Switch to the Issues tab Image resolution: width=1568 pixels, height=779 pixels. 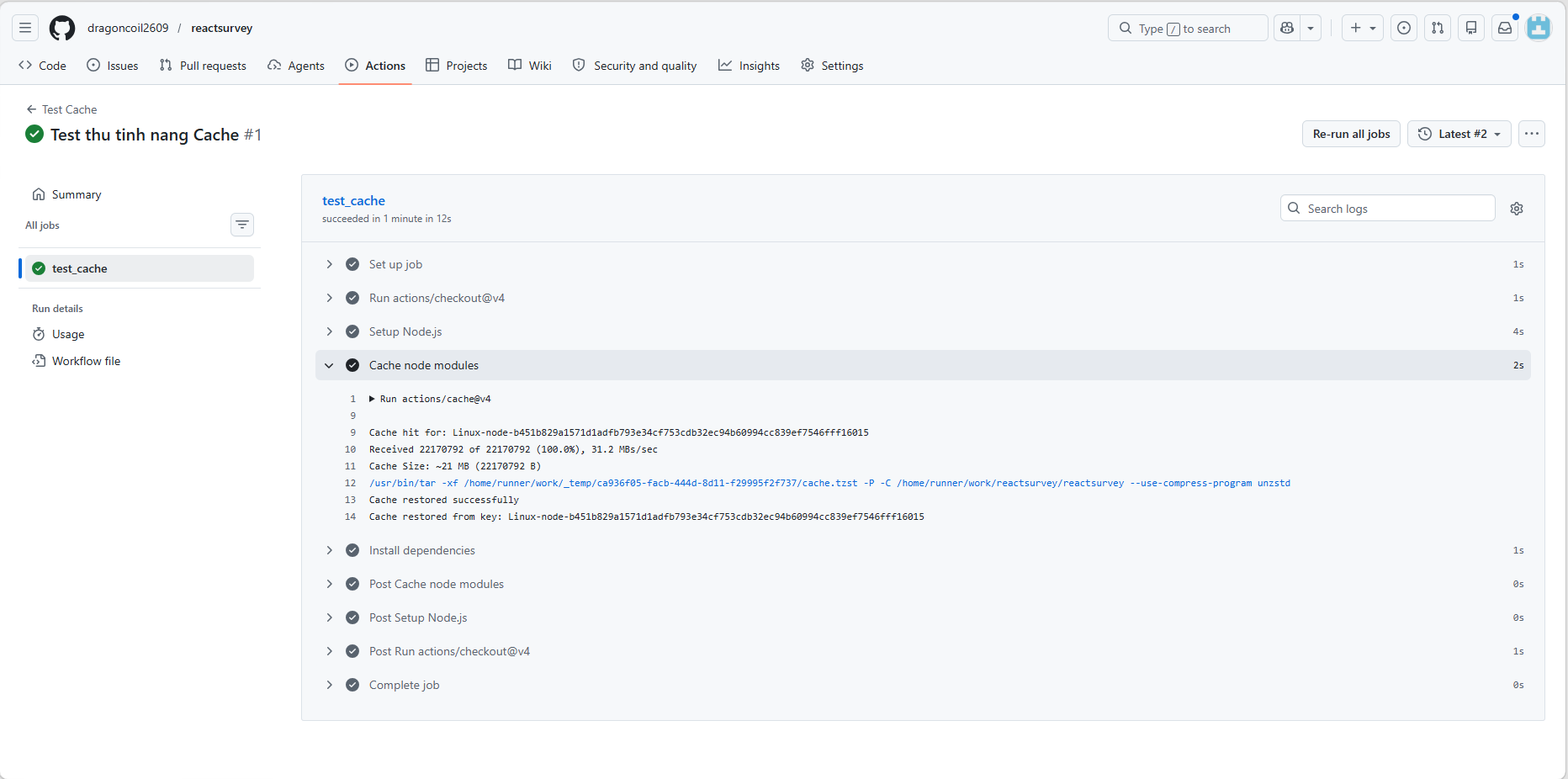(113, 66)
